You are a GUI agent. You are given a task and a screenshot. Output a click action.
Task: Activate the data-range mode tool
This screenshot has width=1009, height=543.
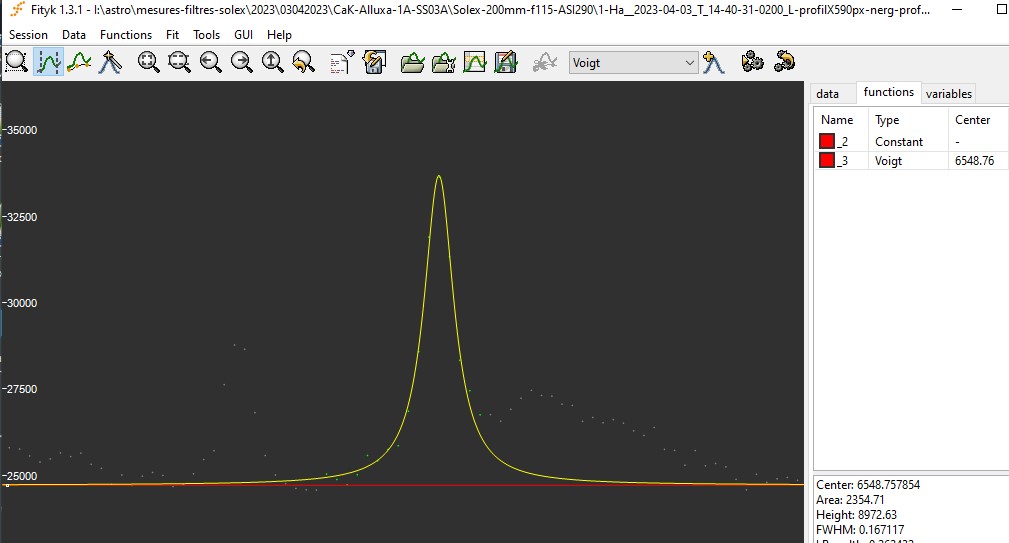[48, 62]
